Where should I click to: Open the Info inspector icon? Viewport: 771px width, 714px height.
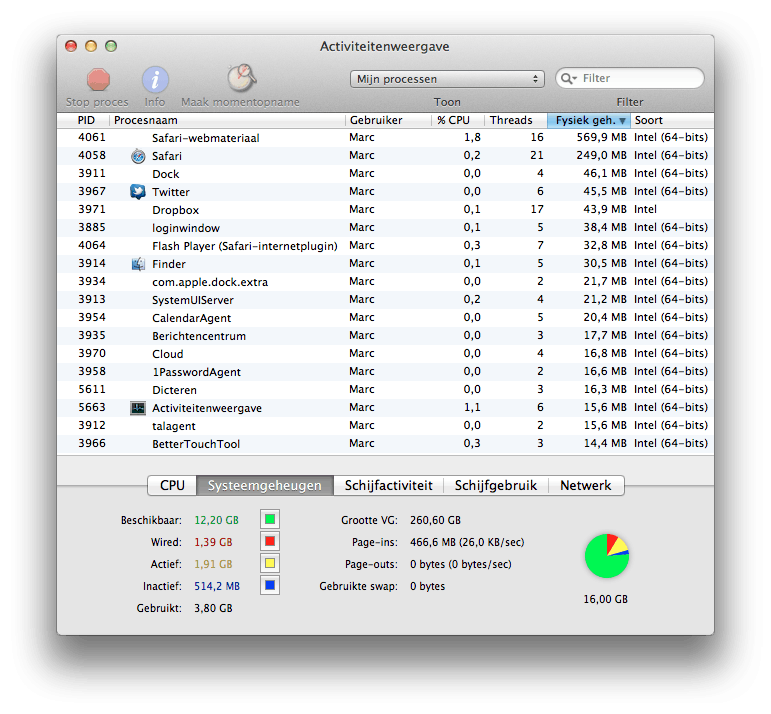coord(155,80)
